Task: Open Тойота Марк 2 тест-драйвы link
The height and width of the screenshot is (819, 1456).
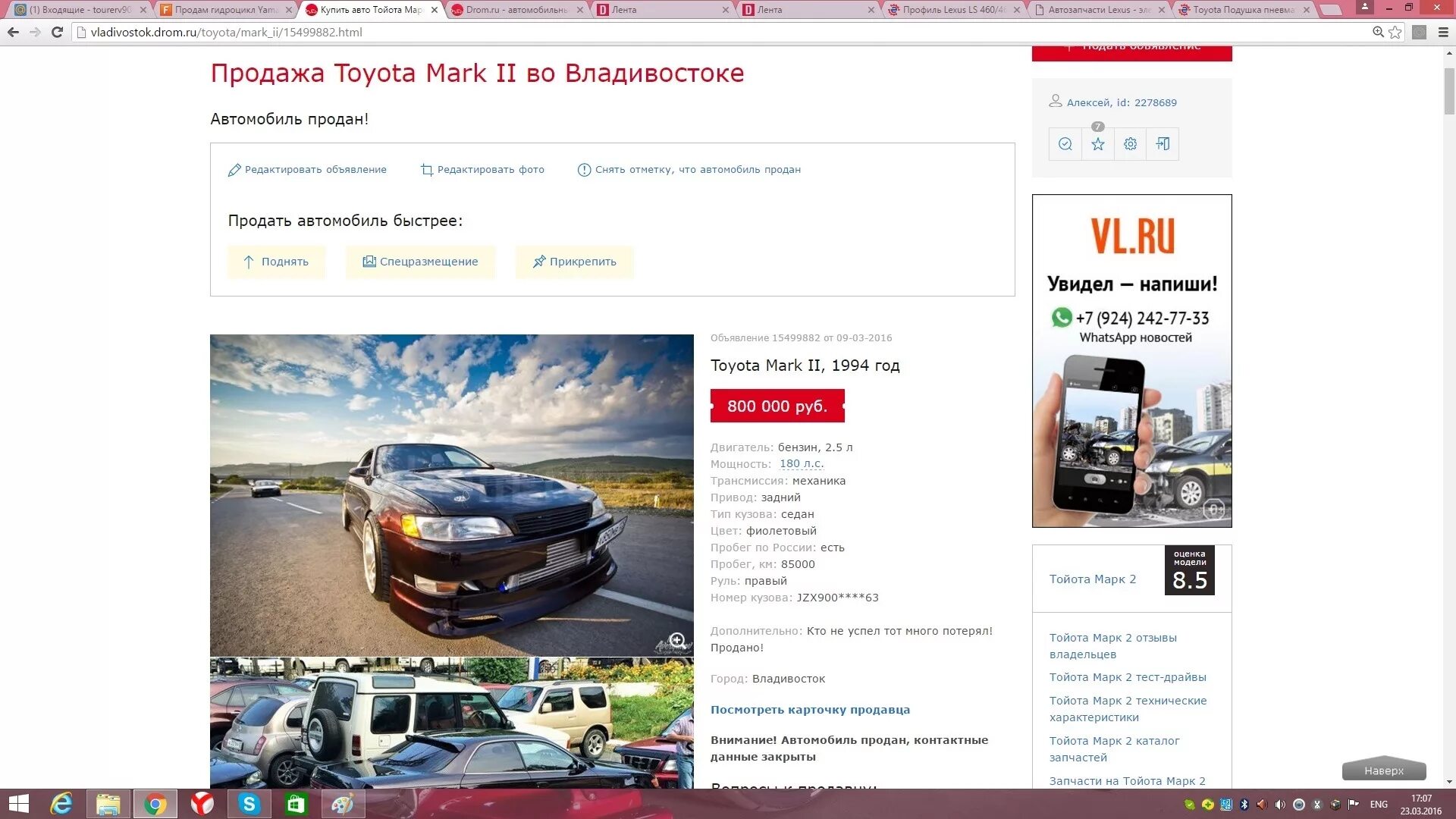Action: point(1128,677)
